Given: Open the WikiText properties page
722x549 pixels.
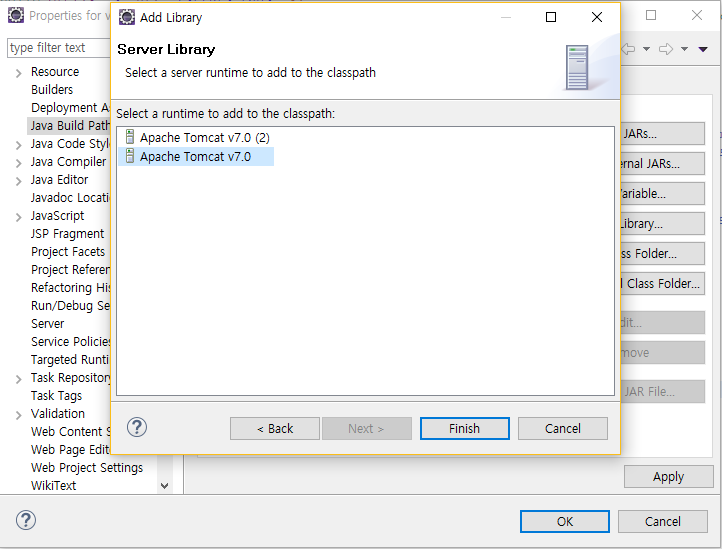Looking at the screenshot, I should [x=53, y=485].
